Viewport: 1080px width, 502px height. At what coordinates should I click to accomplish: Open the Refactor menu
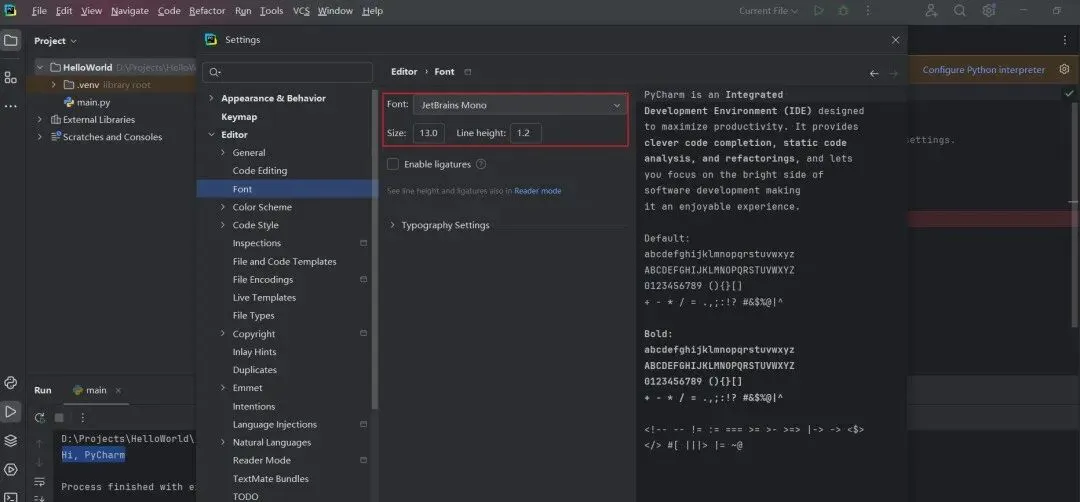[x=207, y=11]
